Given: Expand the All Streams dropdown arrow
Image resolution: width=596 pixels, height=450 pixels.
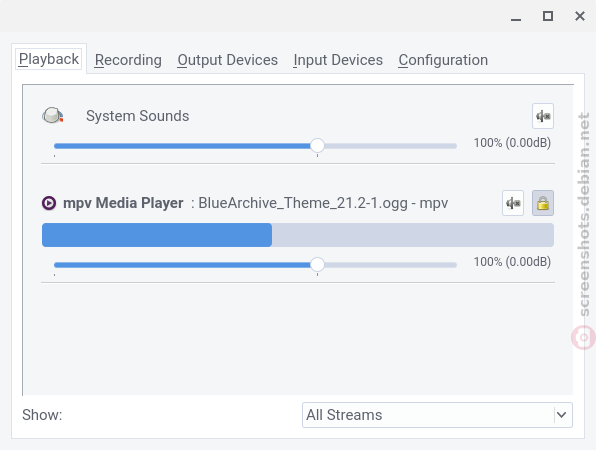Looking at the screenshot, I should [561, 415].
